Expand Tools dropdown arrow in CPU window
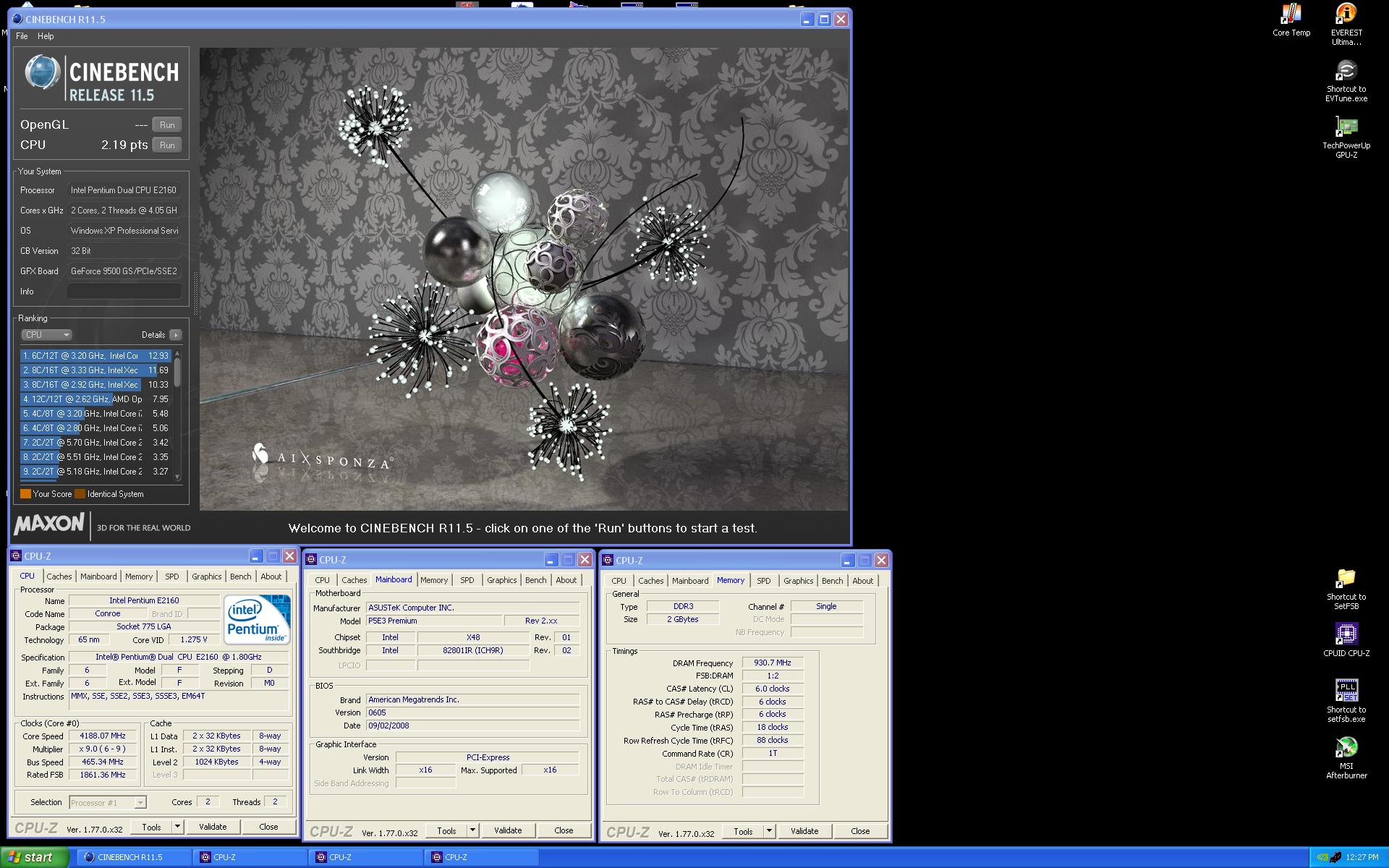Screen dimensions: 1389x868 [178, 827]
